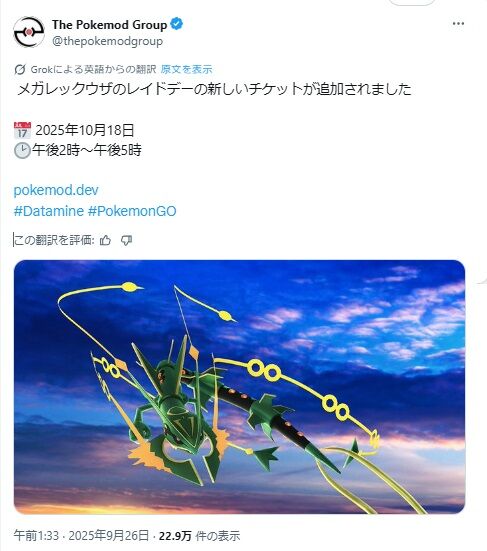Click the blue verified badge
This screenshot has height=551, width=487.
(176, 24)
